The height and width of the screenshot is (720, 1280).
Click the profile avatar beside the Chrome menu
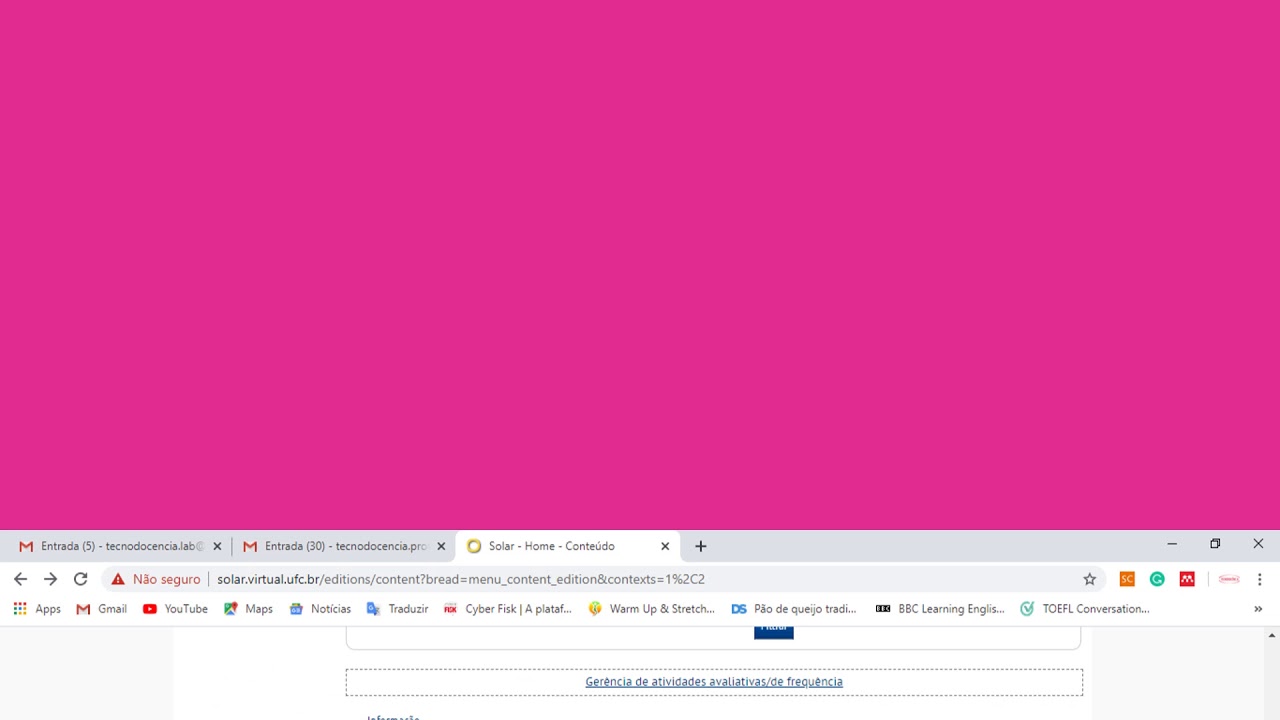click(1229, 579)
